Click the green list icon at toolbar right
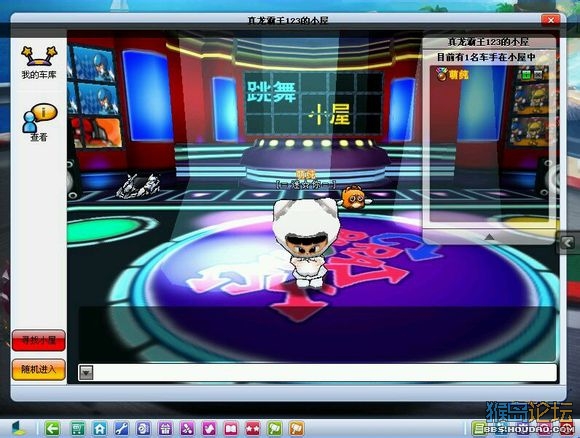Screen dimensions: 580x438 (x=479, y=429)
